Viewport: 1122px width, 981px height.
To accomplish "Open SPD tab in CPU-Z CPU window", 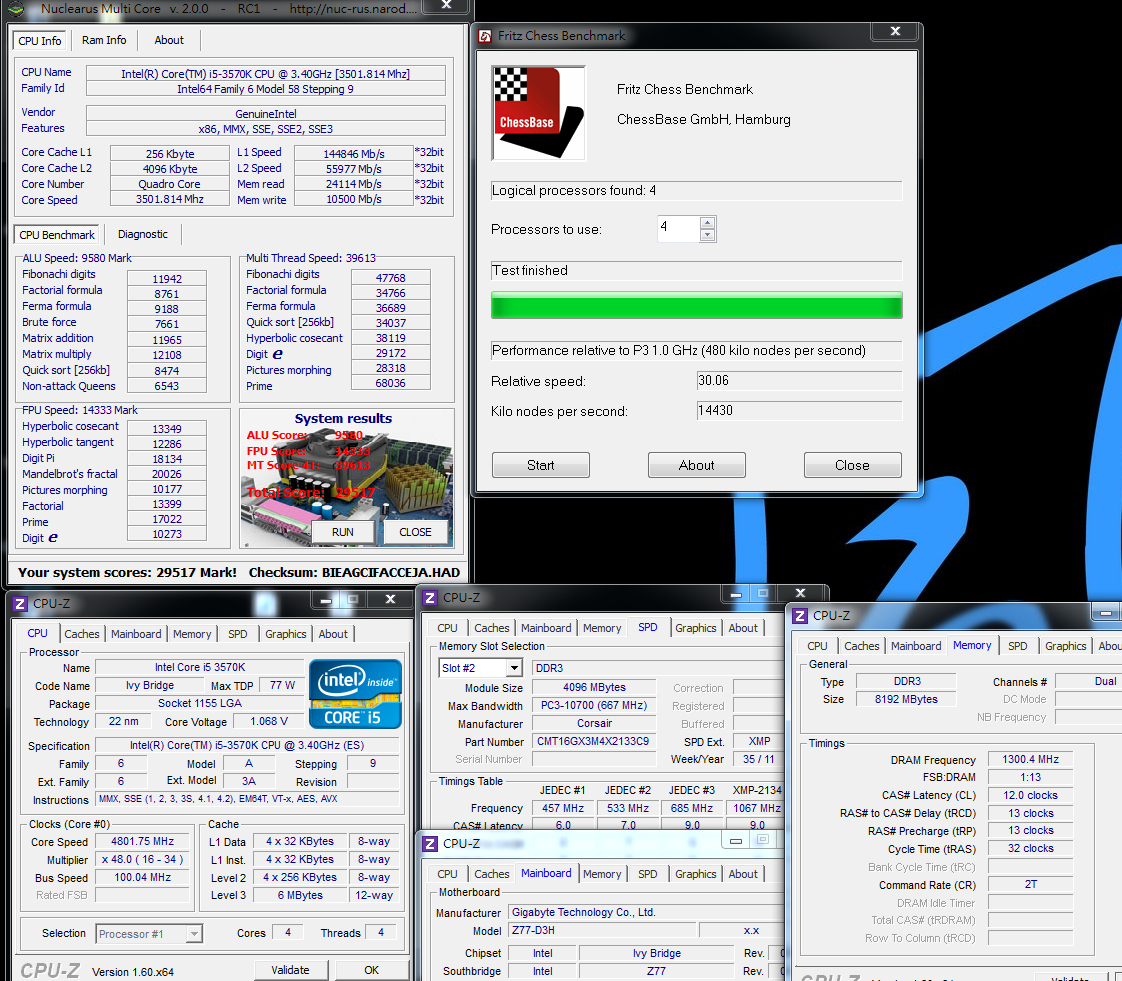I will pos(238,634).
